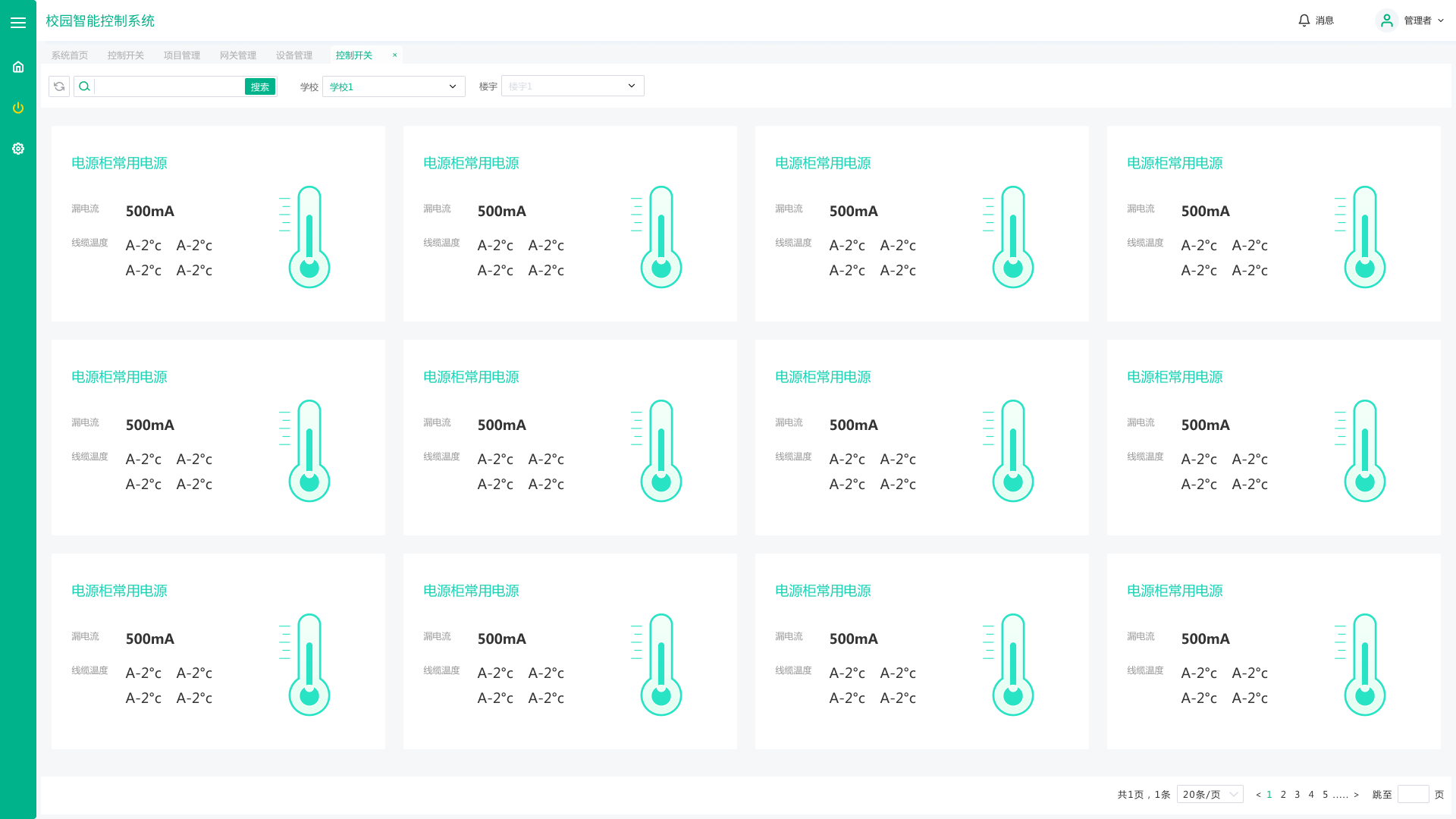Click the refresh icon button
This screenshot has width=1456, height=819.
59,86
